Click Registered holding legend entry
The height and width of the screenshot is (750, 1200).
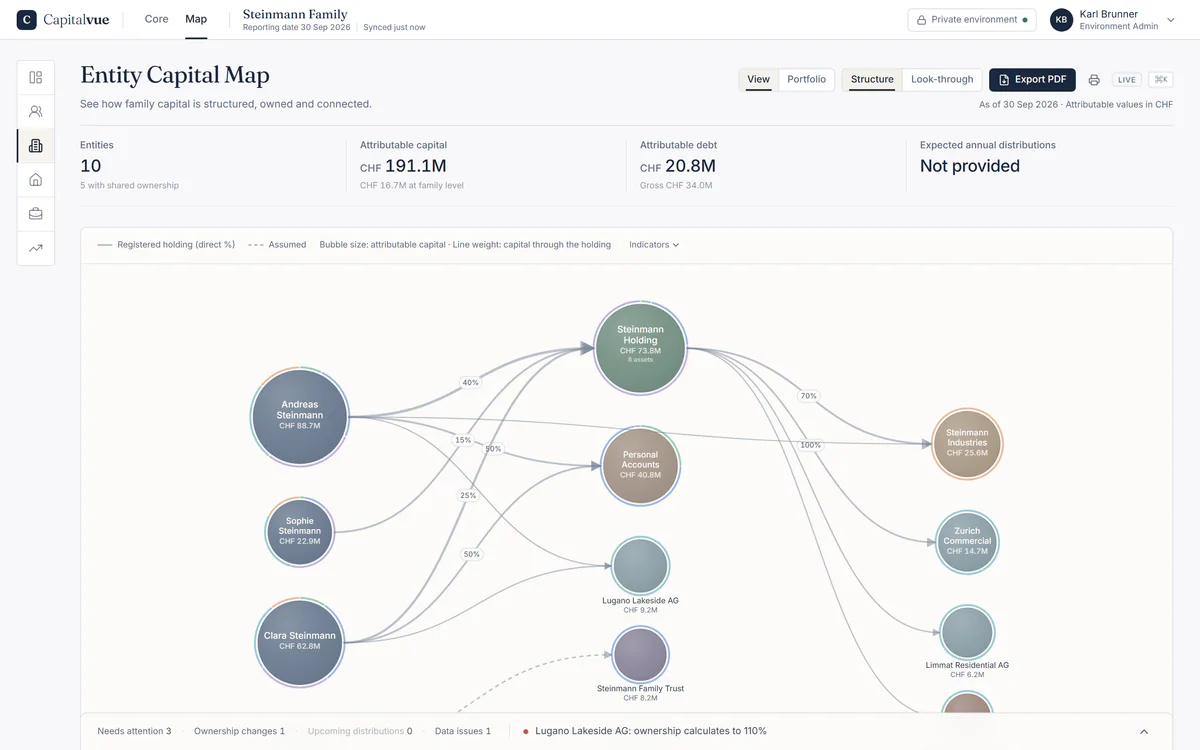[x=166, y=245]
